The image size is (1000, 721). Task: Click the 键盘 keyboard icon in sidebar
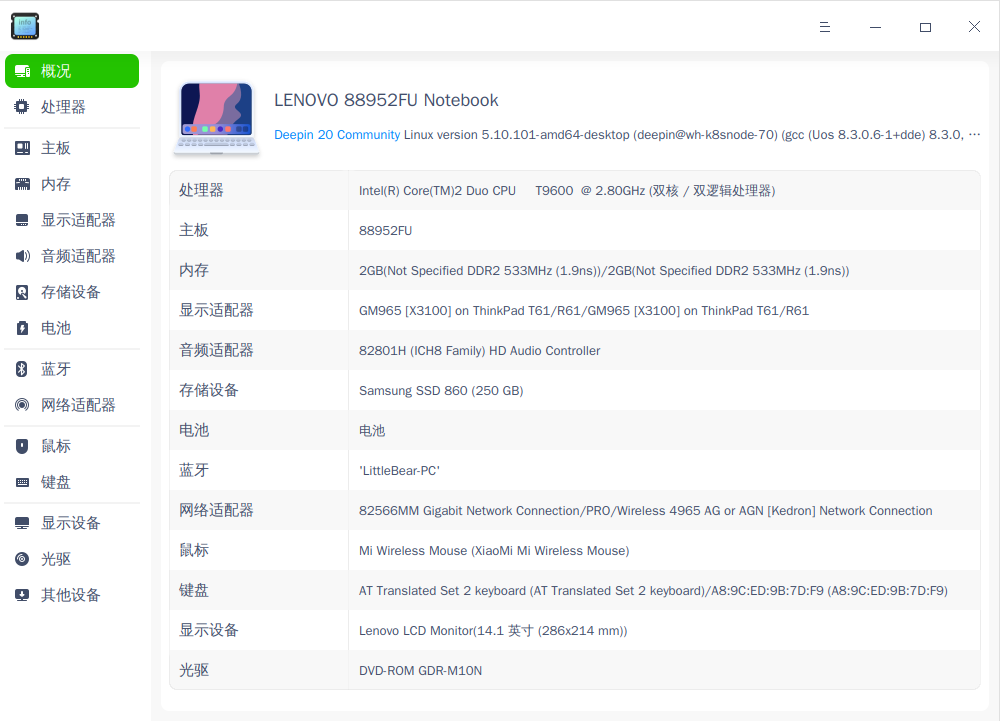tap(22, 482)
